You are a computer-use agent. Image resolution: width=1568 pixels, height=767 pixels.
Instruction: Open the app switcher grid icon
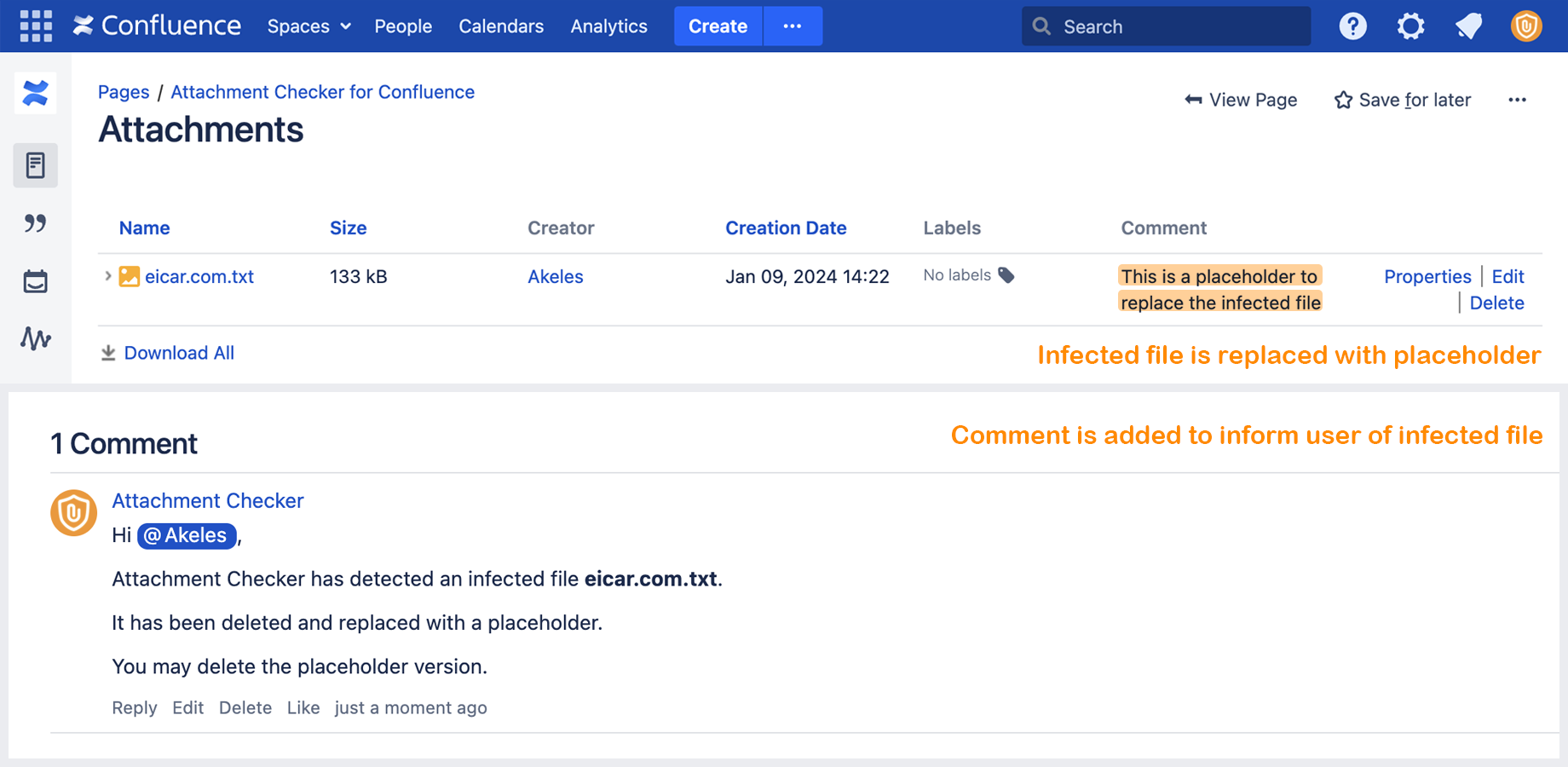[36, 26]
